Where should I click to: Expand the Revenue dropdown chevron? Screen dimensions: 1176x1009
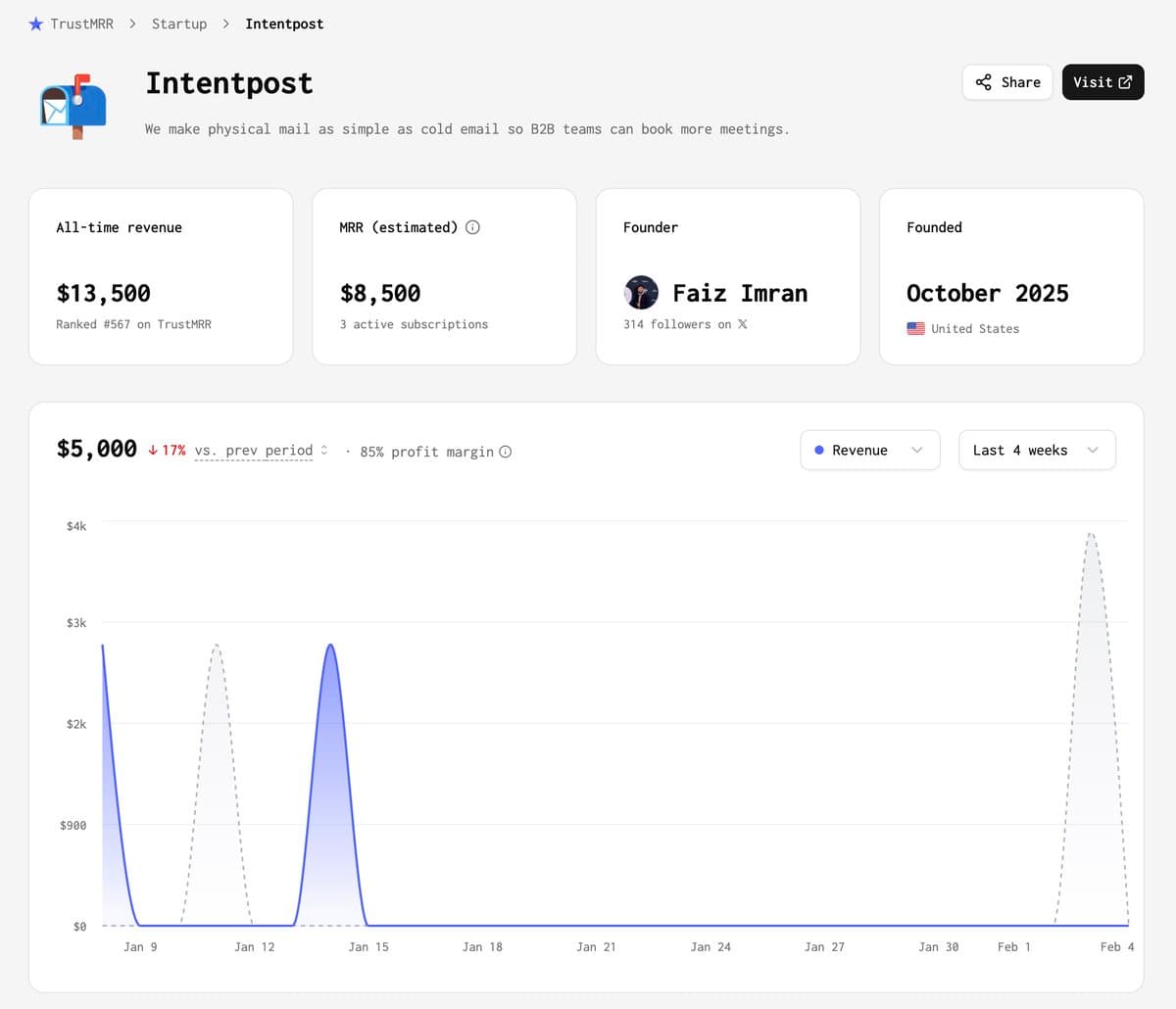point(917,451)
